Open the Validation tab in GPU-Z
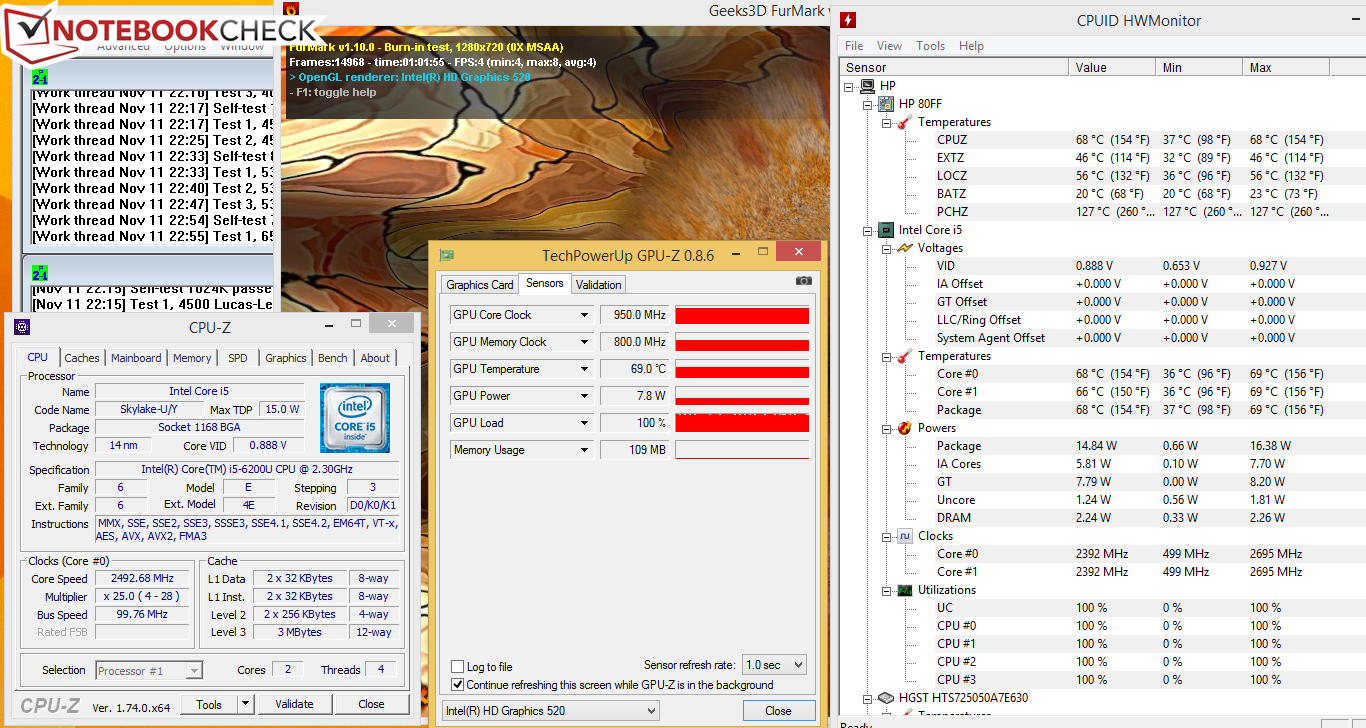 point(599,285)
